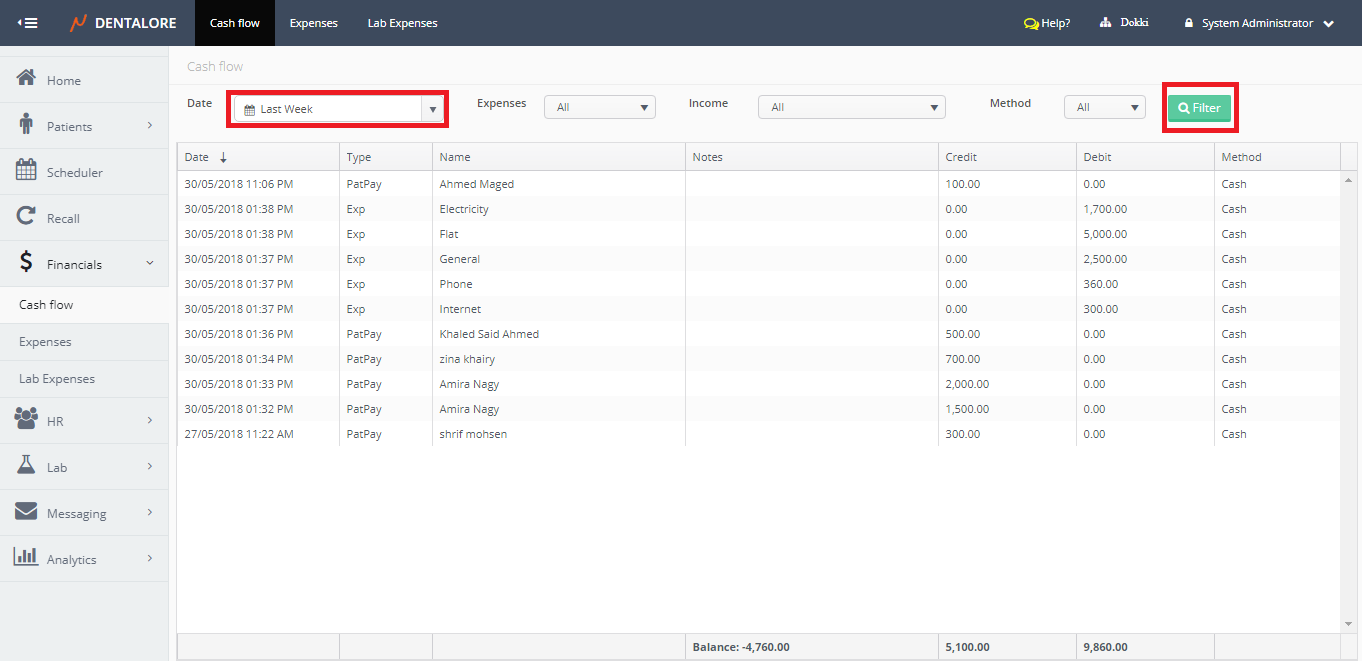The image size is (1366, 661).
Task: Click the Analytics bar chart icon
Action: (27, 558)
